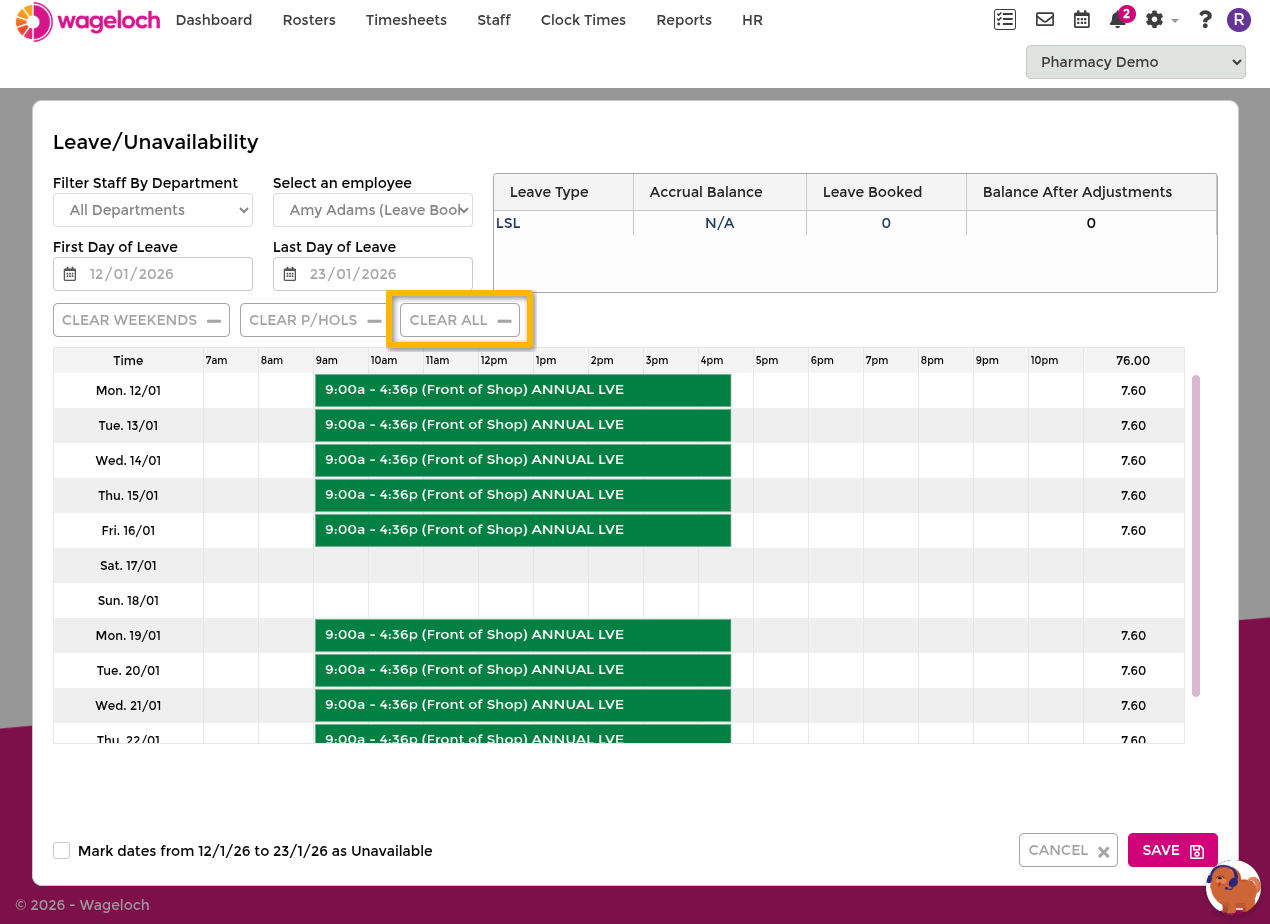
Task: Click the Sat. 17/01 row label
Action: tap(128, 565)
